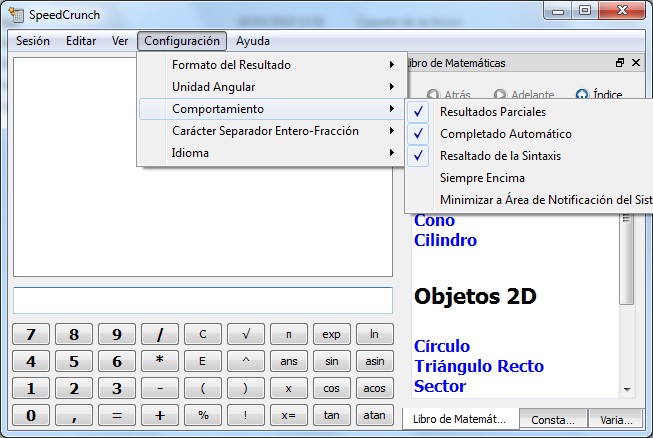Click the power ^ key

pos(246,361)
